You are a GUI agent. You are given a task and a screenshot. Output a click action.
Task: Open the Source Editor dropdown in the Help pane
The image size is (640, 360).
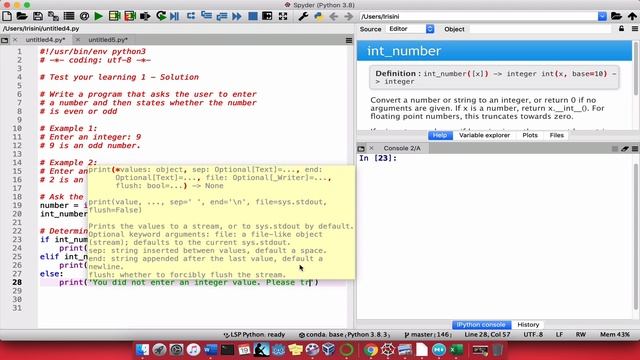pyautogui.click(x=410, y=29)
